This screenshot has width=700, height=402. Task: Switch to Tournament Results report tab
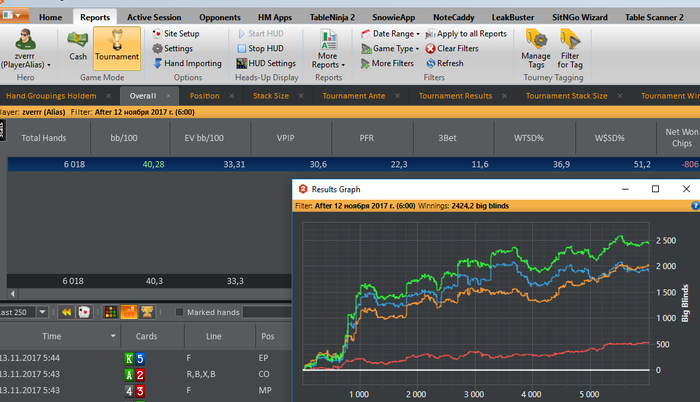click(455, 96)
